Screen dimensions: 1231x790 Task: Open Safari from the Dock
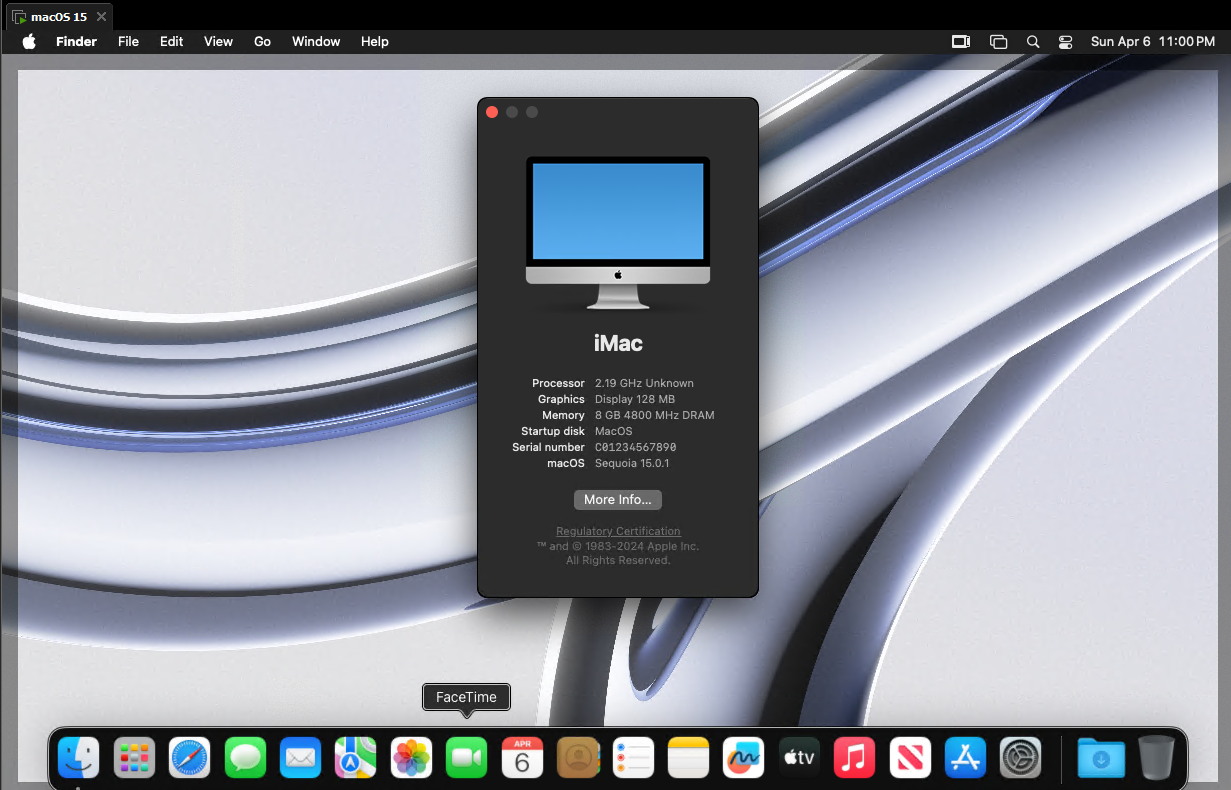(x=189, y=758)
